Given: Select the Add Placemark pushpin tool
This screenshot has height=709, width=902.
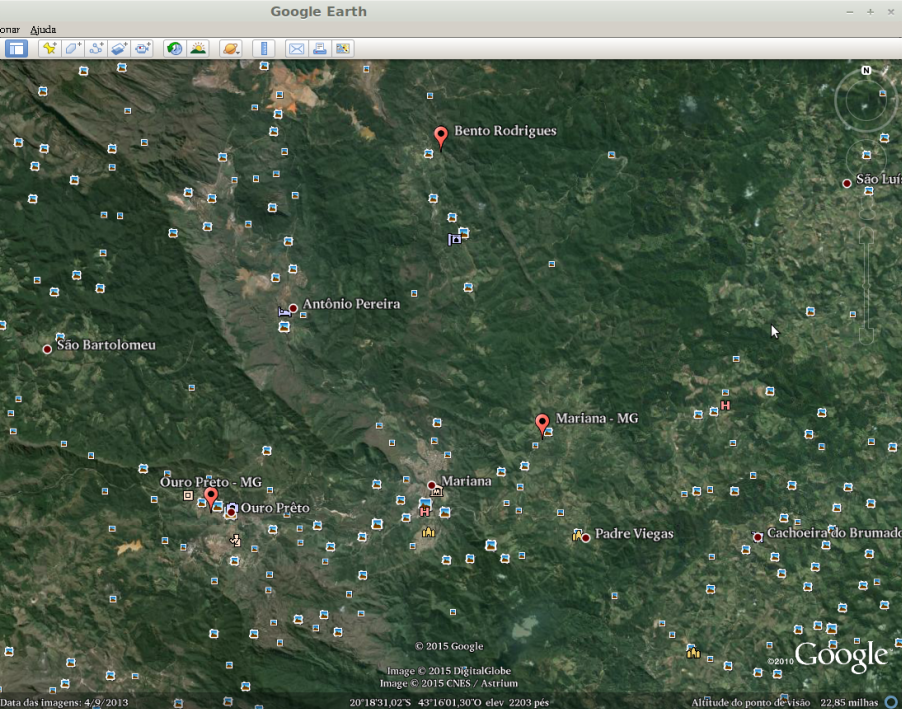Looking at the screenshot, I should [49, 48].
